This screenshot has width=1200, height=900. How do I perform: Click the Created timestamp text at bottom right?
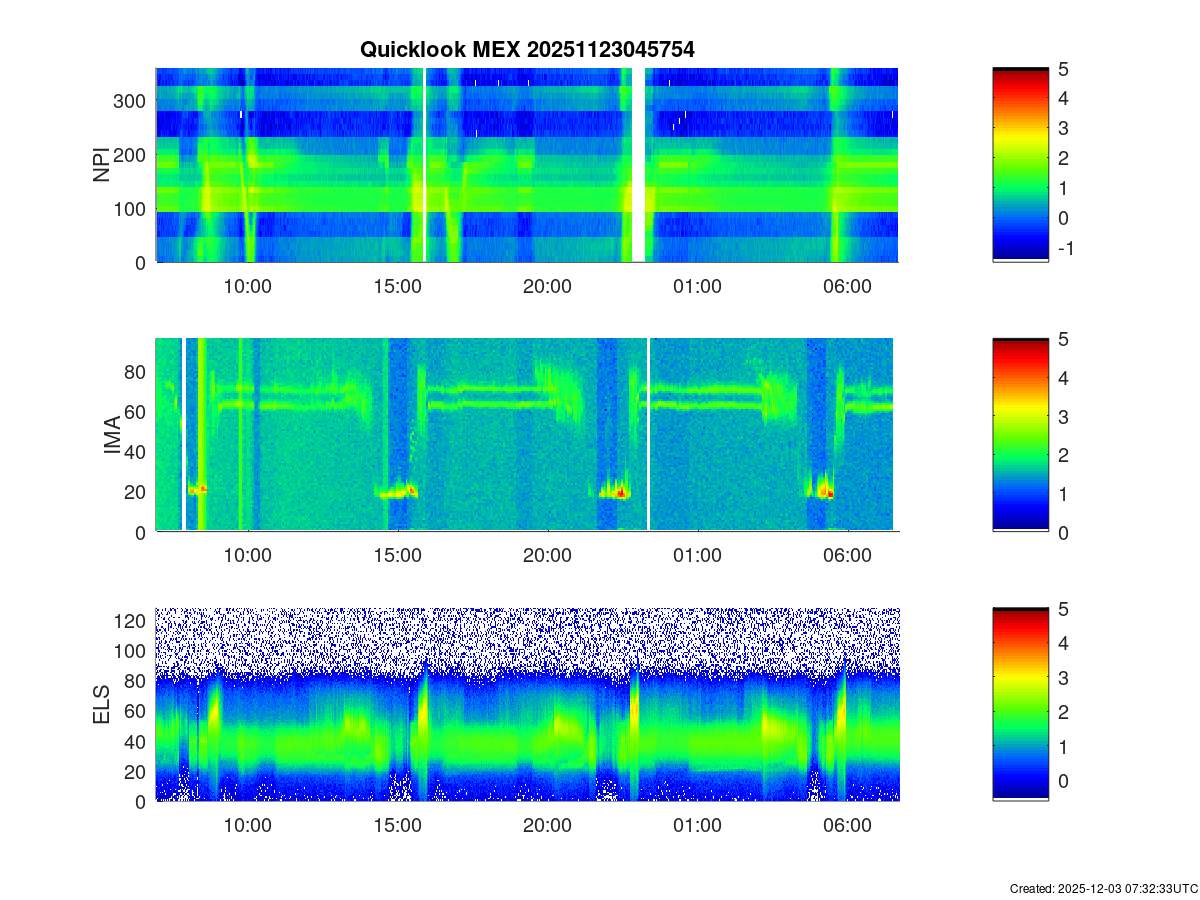coord(1103,888)
